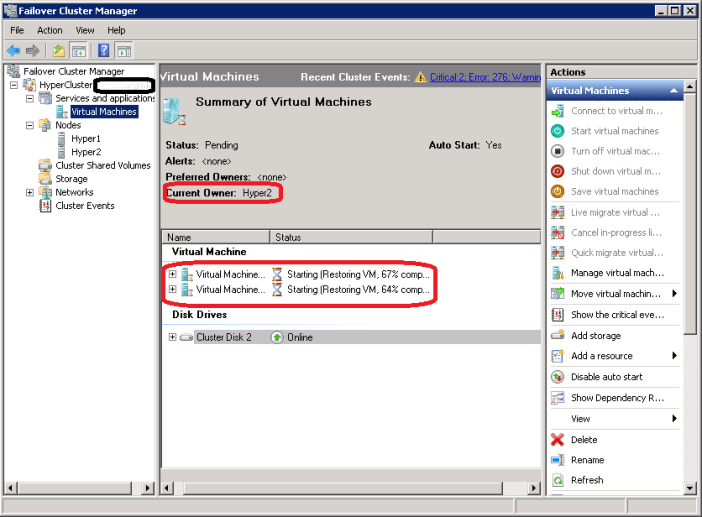Click the Add storage icon

558,336
